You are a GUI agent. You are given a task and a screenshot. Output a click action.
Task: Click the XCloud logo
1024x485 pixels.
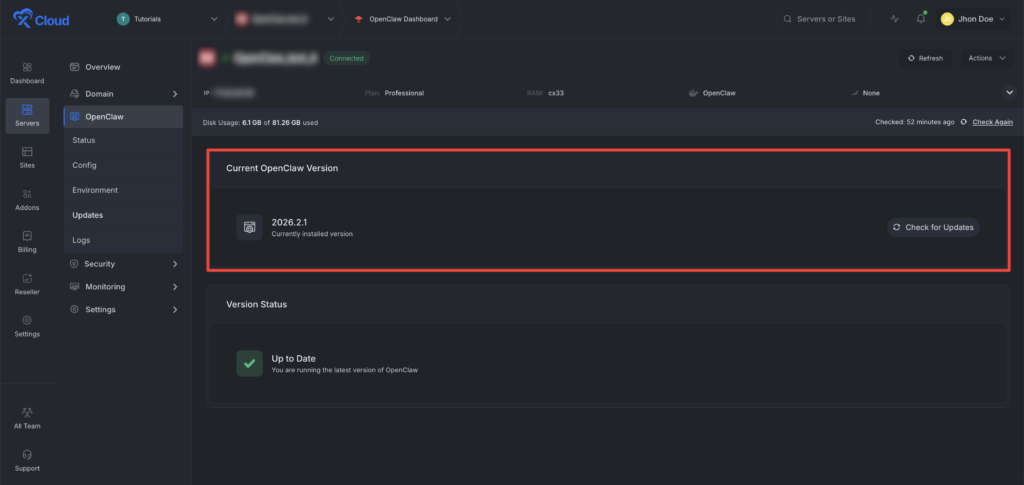[41, 18]
